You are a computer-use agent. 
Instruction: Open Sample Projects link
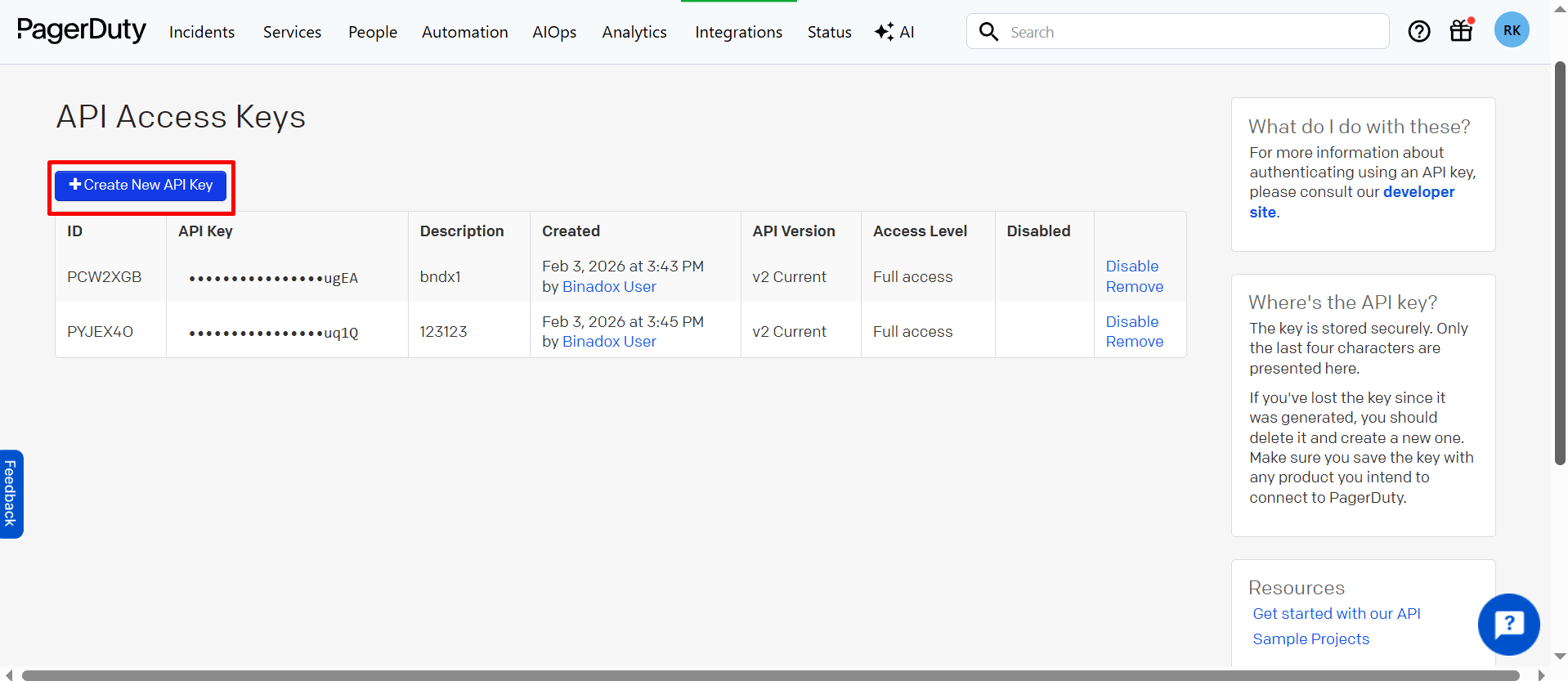(1310, 639)
